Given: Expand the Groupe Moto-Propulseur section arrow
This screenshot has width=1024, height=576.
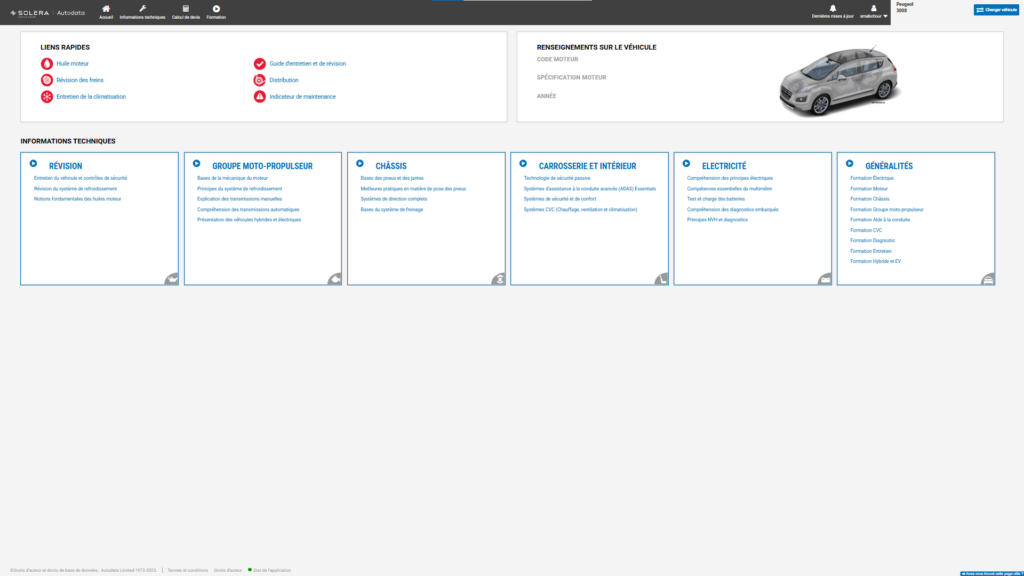Looking at the screenshot, I should (x=197, y=164).
